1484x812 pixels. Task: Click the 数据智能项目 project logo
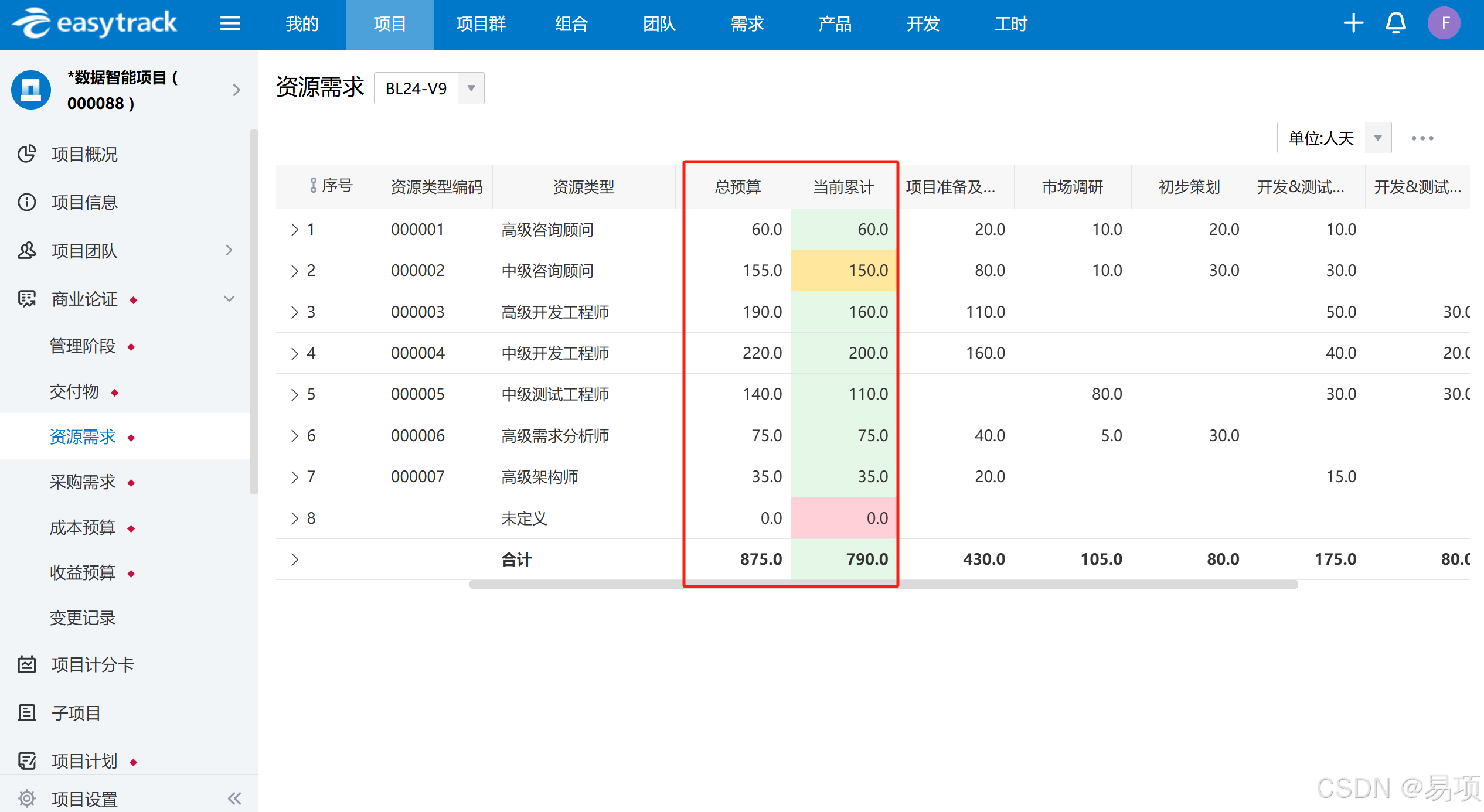click(x=31, y=90)
